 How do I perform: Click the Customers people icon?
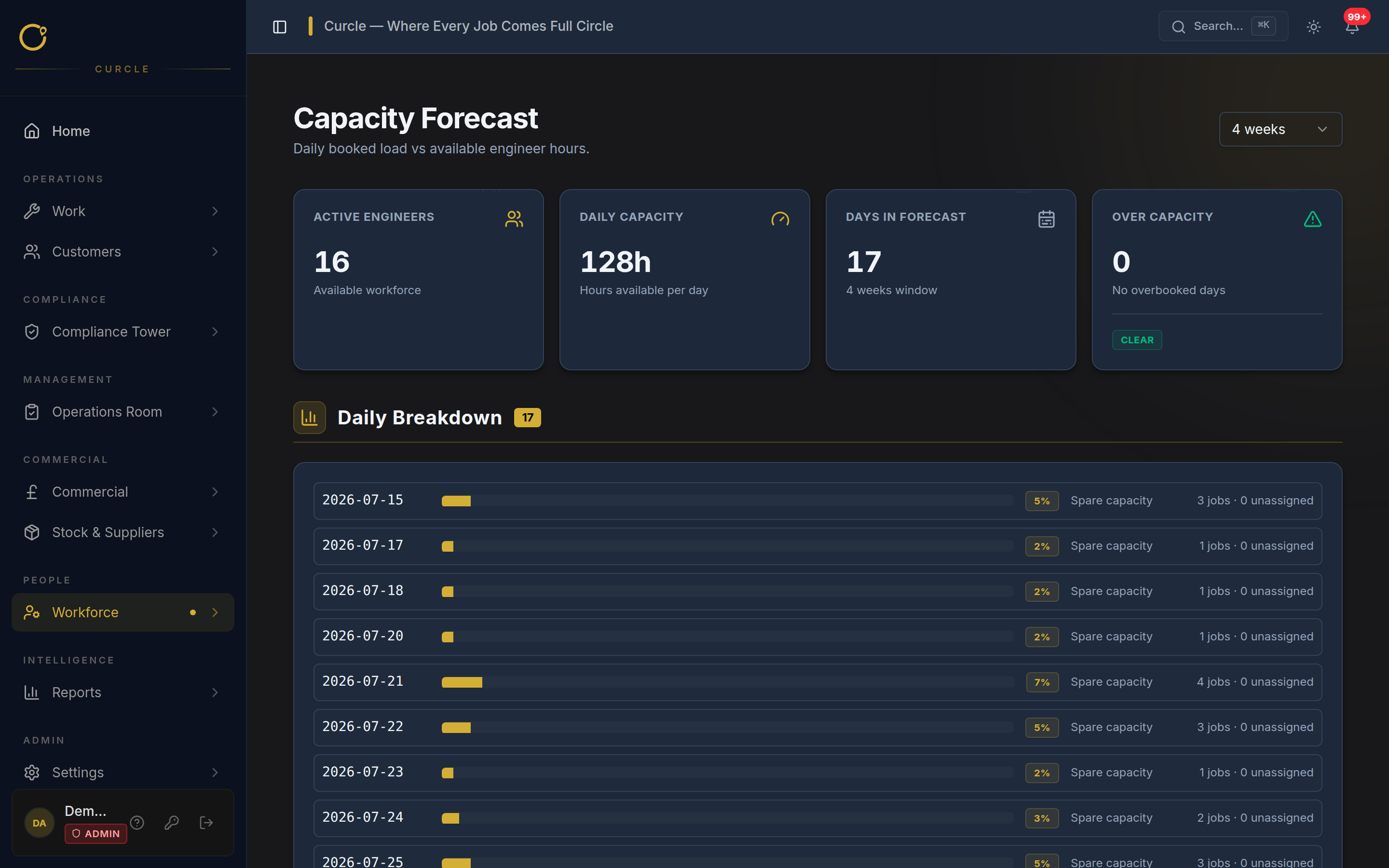[x=32, y=251]
